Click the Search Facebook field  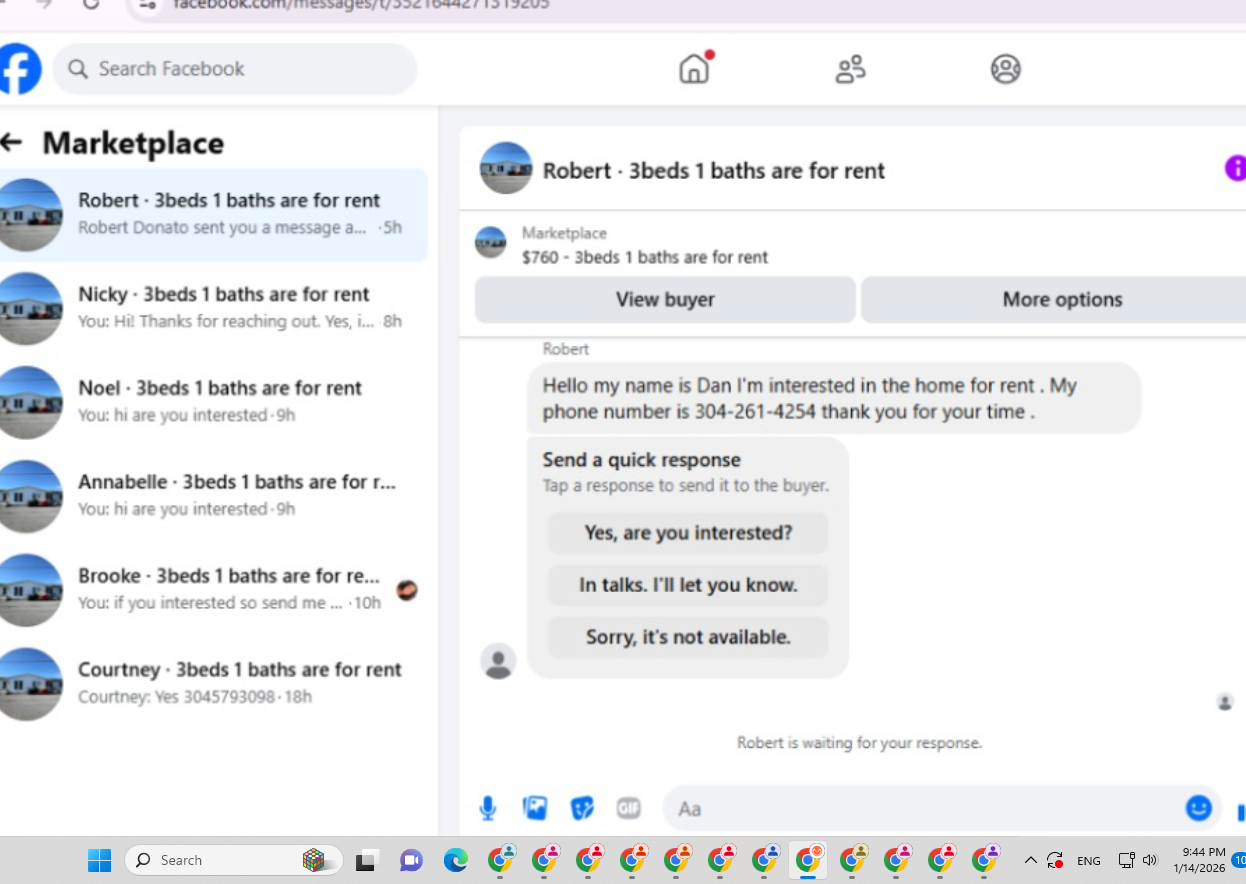click(x=235, y=69)
